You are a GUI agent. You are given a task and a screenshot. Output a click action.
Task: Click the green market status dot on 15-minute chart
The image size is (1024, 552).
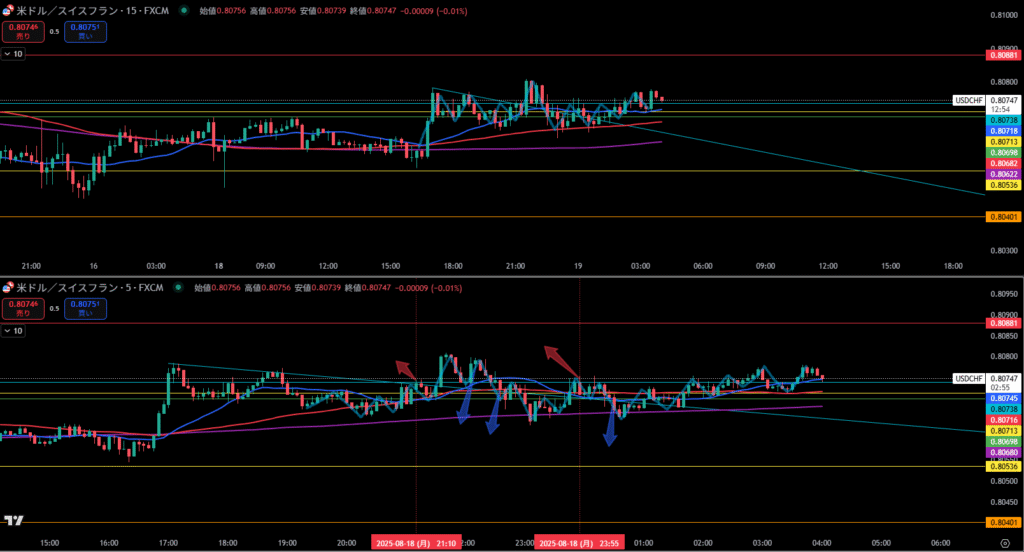coord(183,10)
